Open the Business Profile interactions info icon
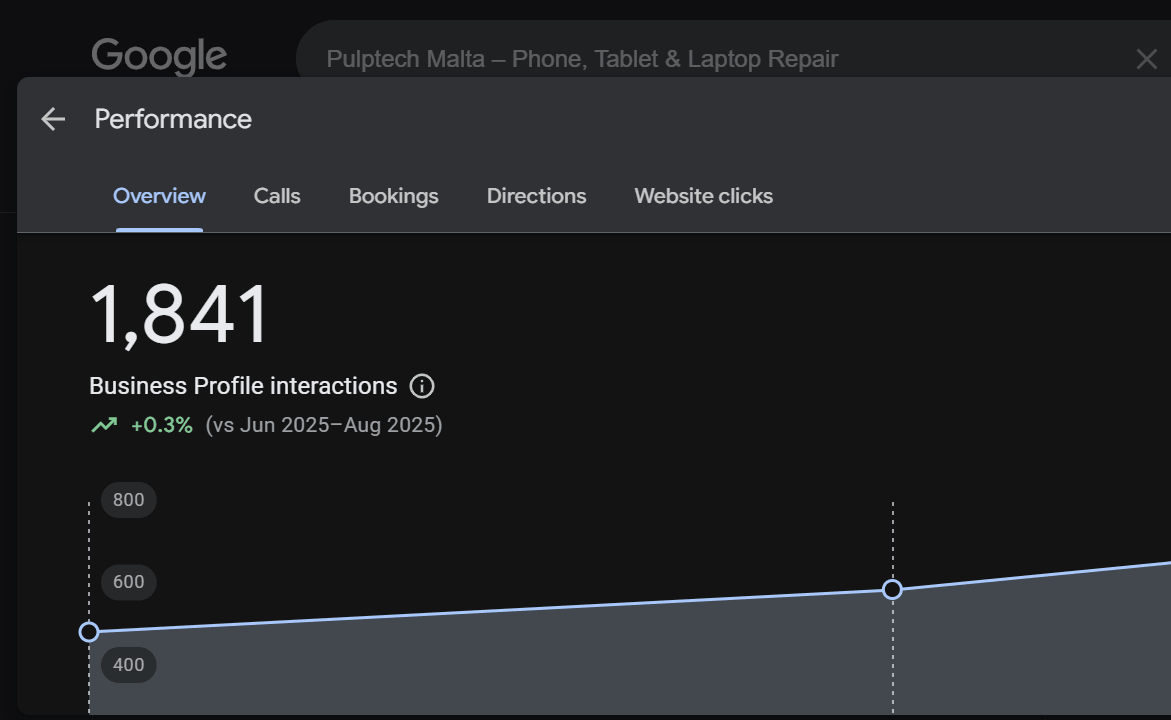1171x720 pixels. pyautogui.click(x=422, y=386)
